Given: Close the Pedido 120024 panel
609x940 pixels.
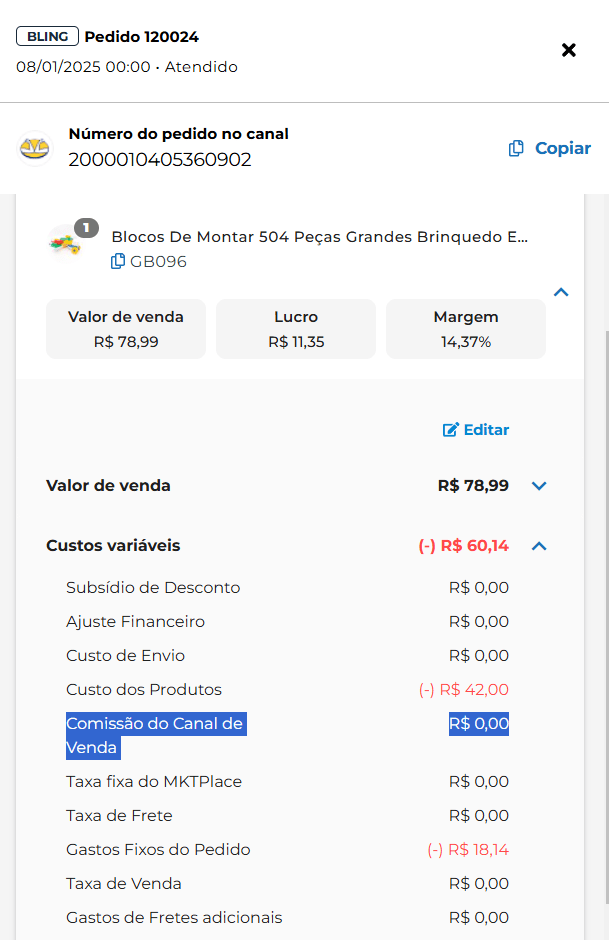Looking at the screenshot, I should tap(569, 50).
